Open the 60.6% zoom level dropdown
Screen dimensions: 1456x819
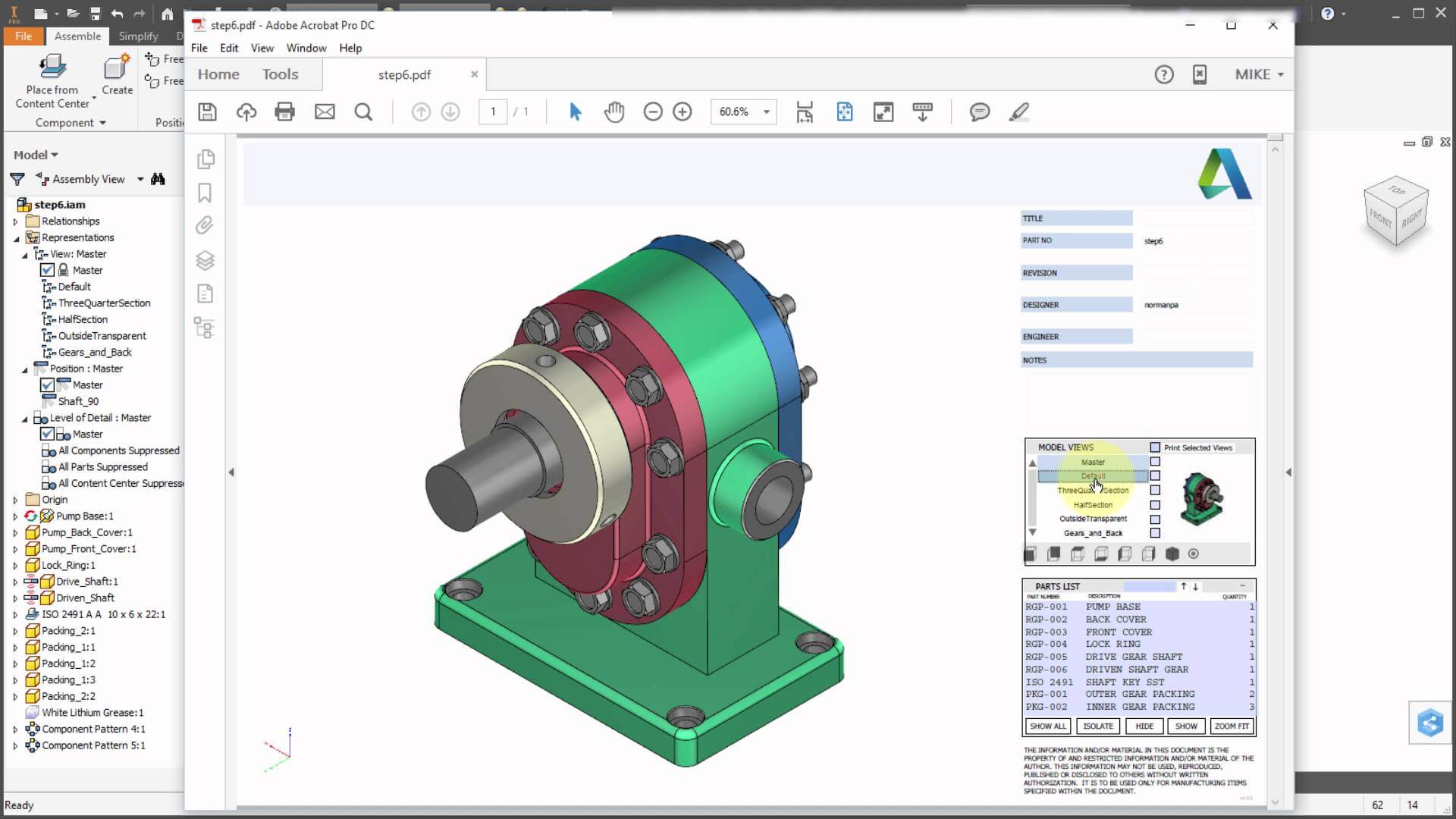tap(767, 112)
